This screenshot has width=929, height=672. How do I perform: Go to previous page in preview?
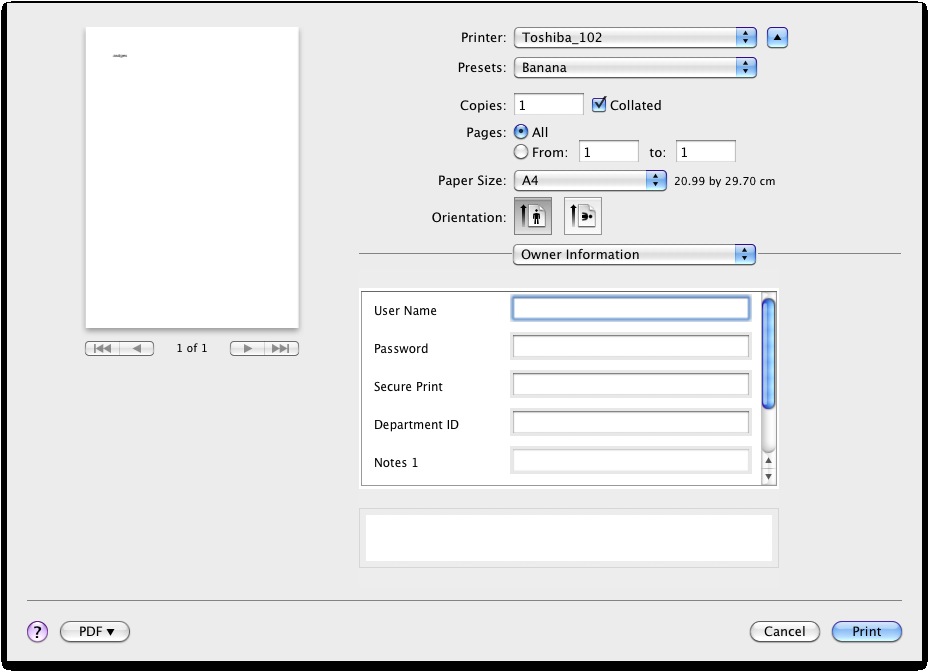[137, 348]
